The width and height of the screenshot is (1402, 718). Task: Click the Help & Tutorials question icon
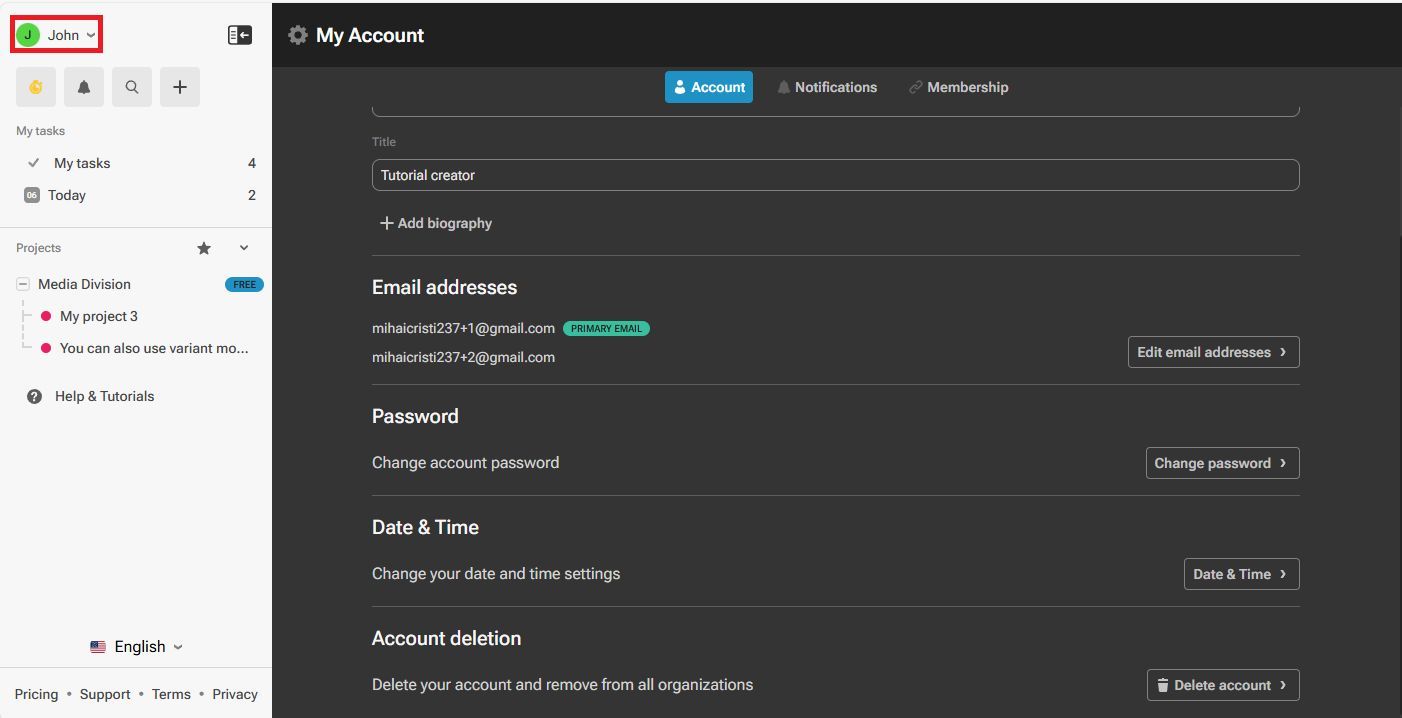pos(35,396)
